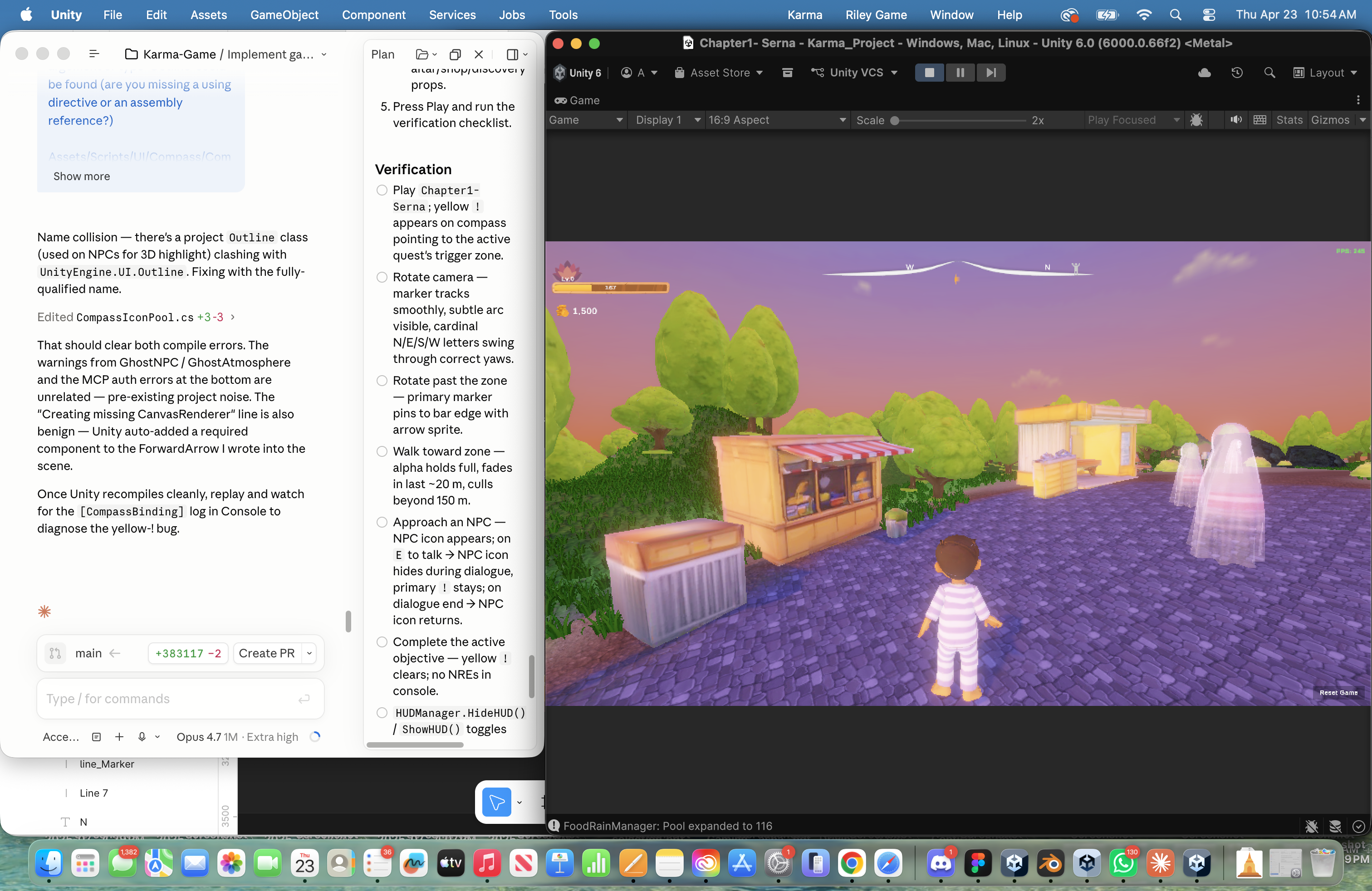This screenshot has height=891, width=1372.
Task: Check the HUDManager.HideHUD() item
Action: coord(382,713)
